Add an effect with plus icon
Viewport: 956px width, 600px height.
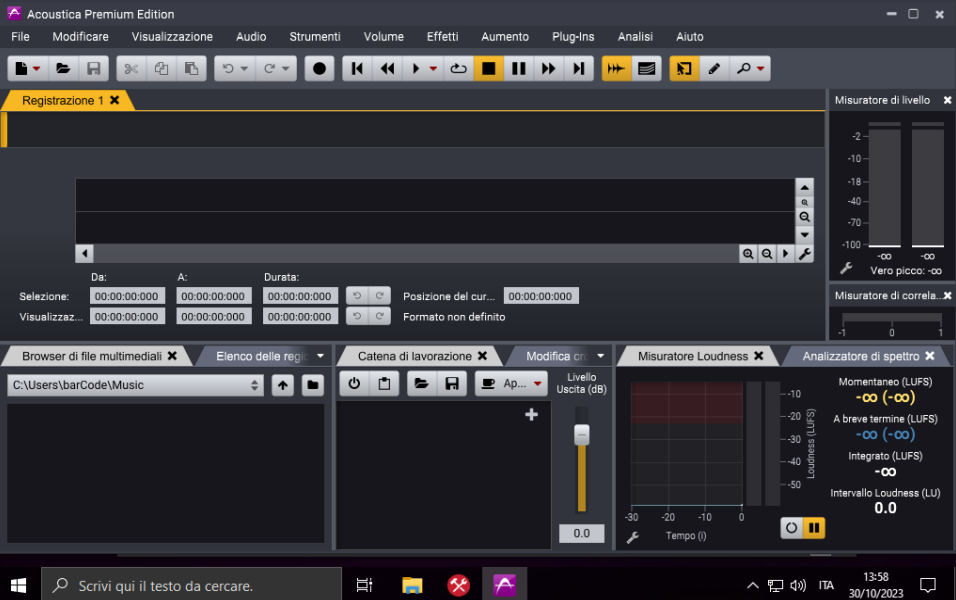[x=532, y=415]
